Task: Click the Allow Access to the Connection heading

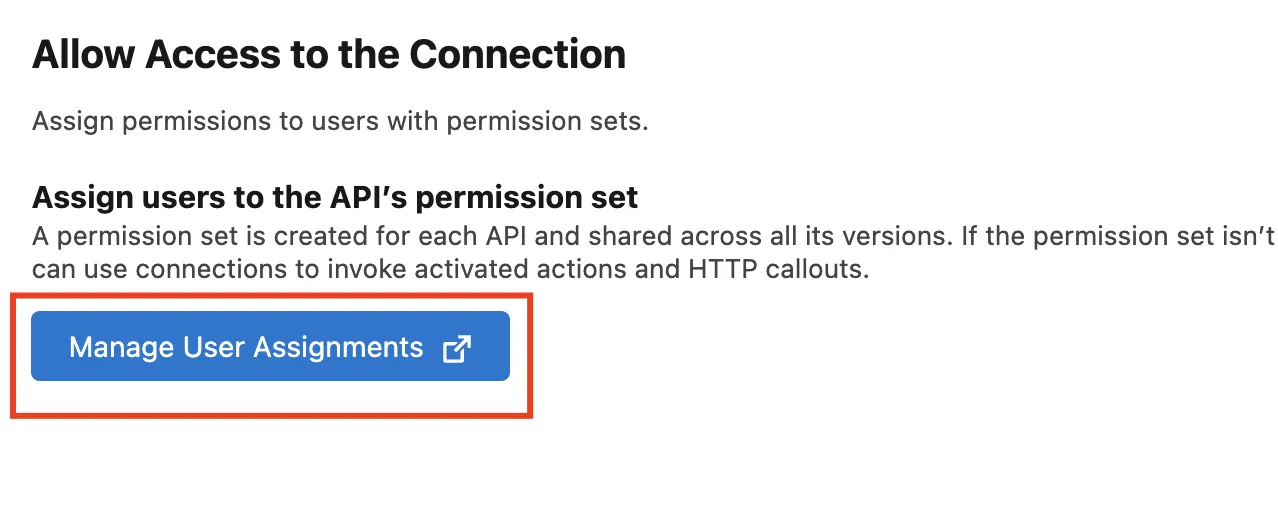Action: coord(329,54)
